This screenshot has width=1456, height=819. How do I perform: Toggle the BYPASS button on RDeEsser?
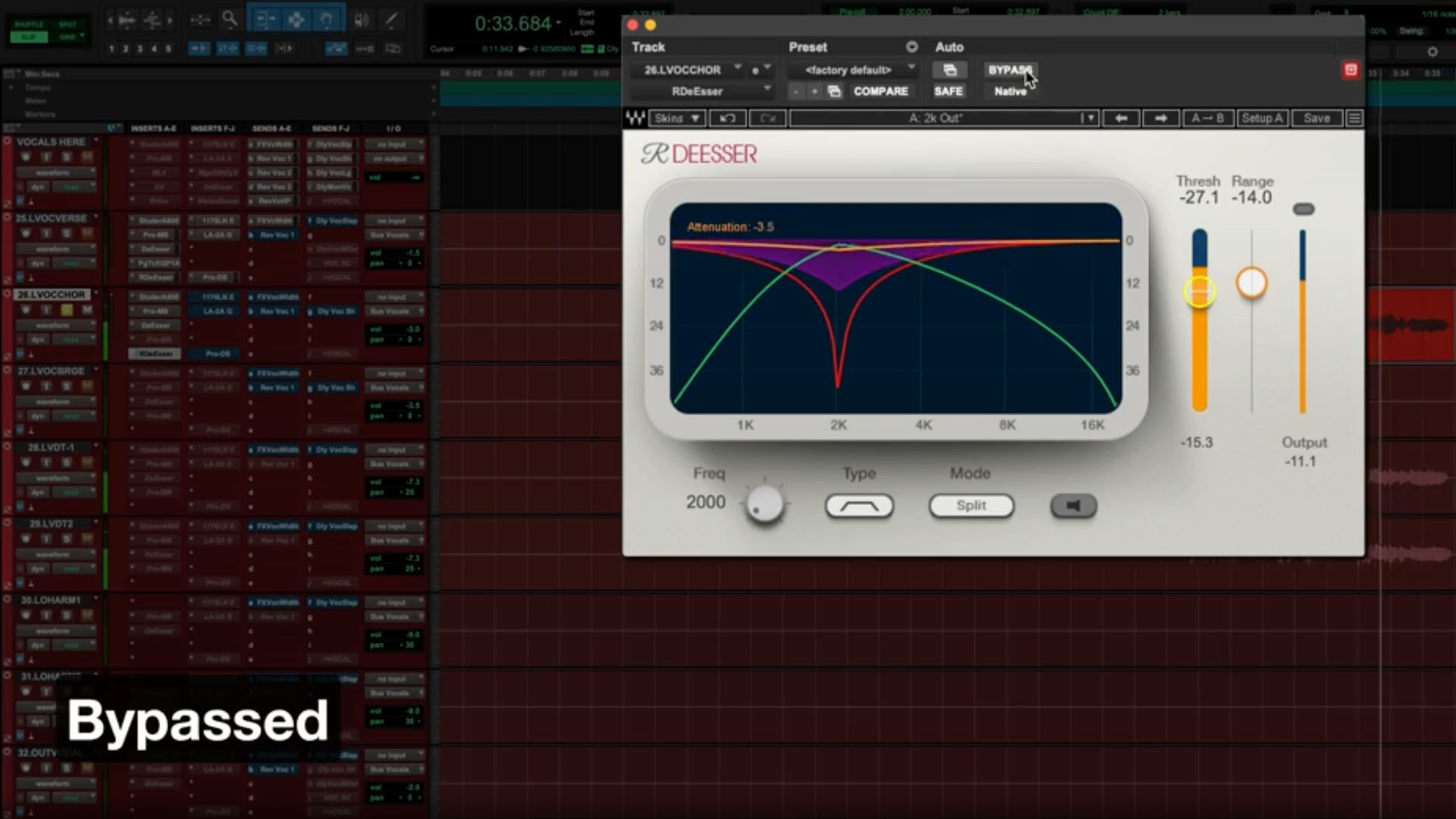tap(1009, 70)
